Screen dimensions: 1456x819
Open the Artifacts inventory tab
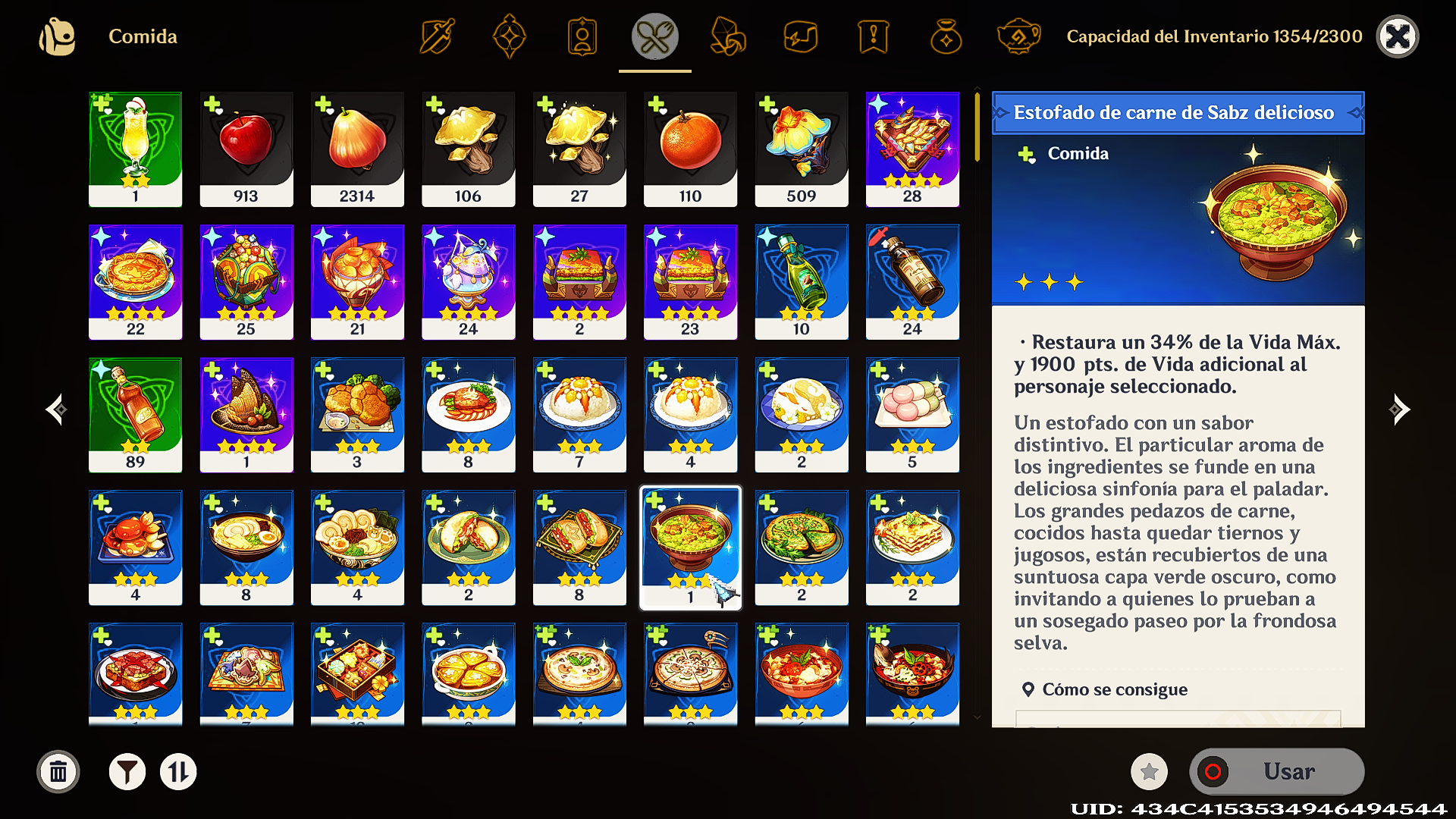point(509,36)
